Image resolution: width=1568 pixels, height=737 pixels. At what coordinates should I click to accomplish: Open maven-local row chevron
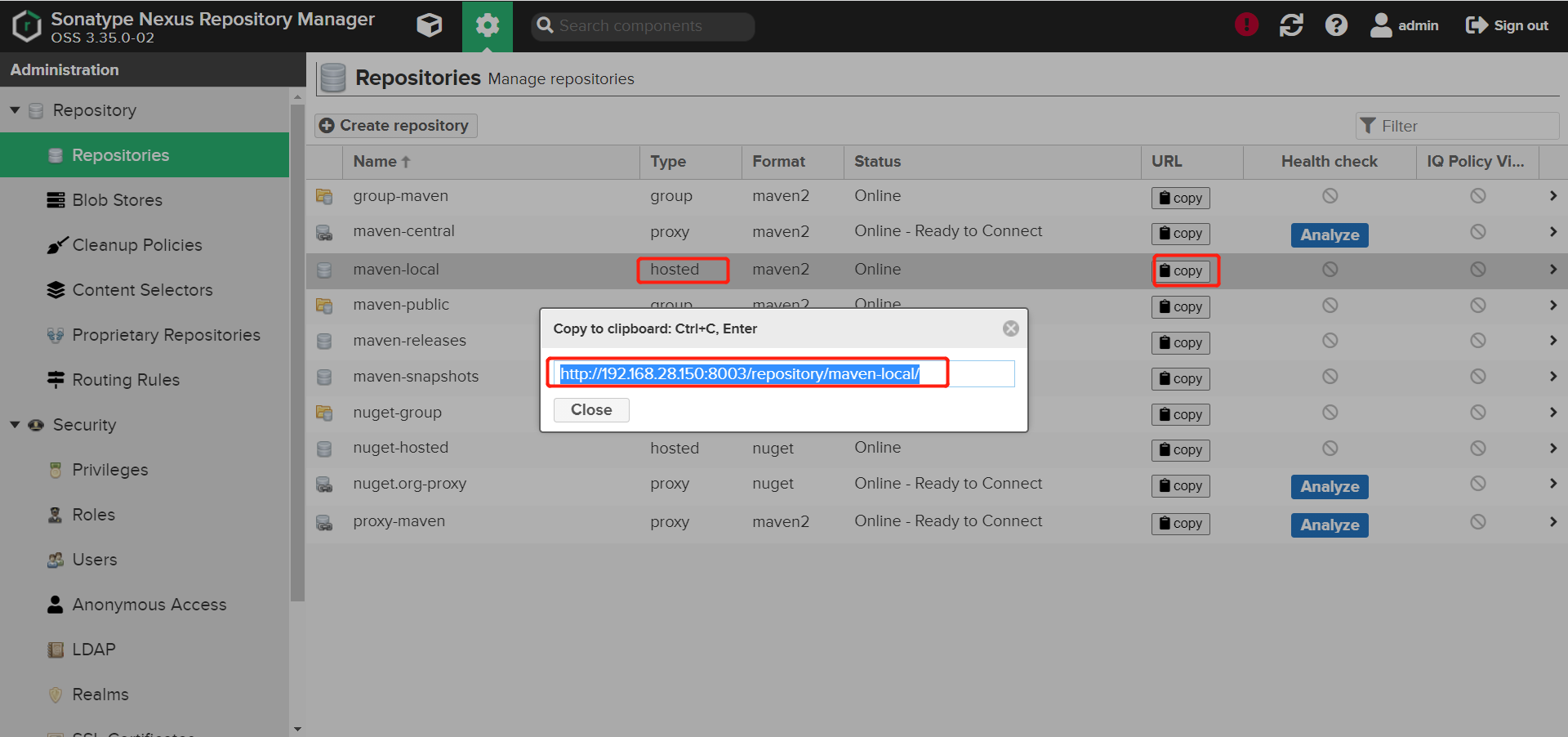[x=1552, y=270]
